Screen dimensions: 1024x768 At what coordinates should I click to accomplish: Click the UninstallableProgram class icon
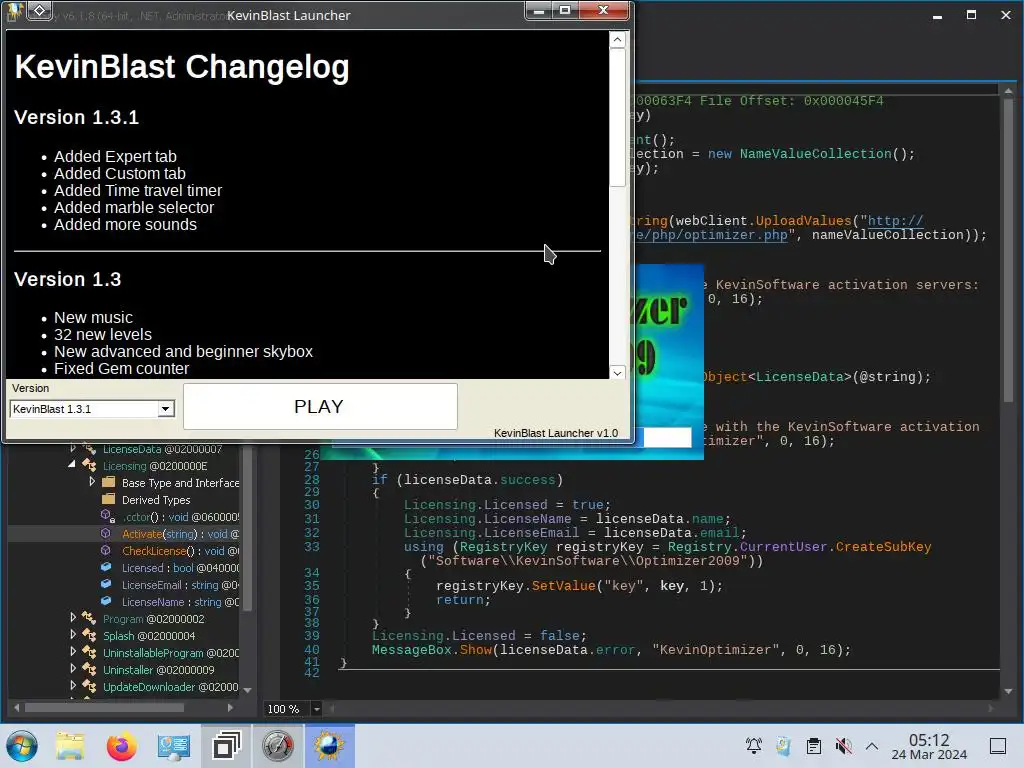(x=89, y=652)
